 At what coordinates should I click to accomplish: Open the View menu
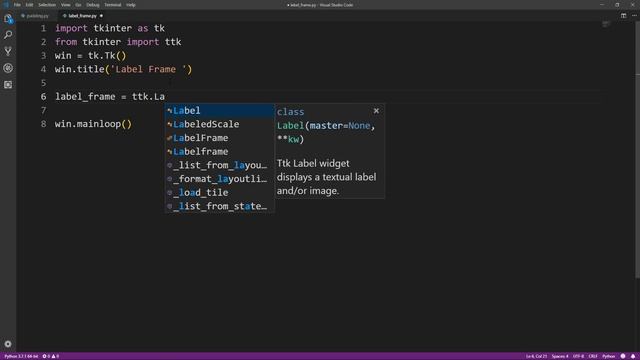(x=65, y=5)
